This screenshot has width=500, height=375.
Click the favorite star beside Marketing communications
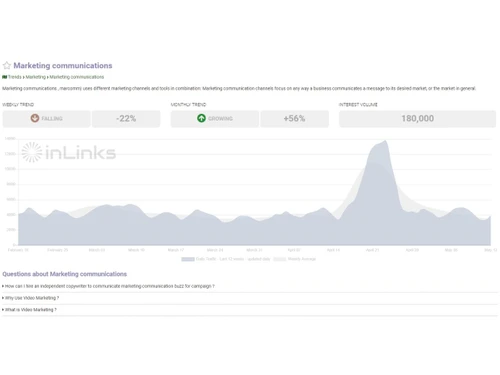point(7,65)
